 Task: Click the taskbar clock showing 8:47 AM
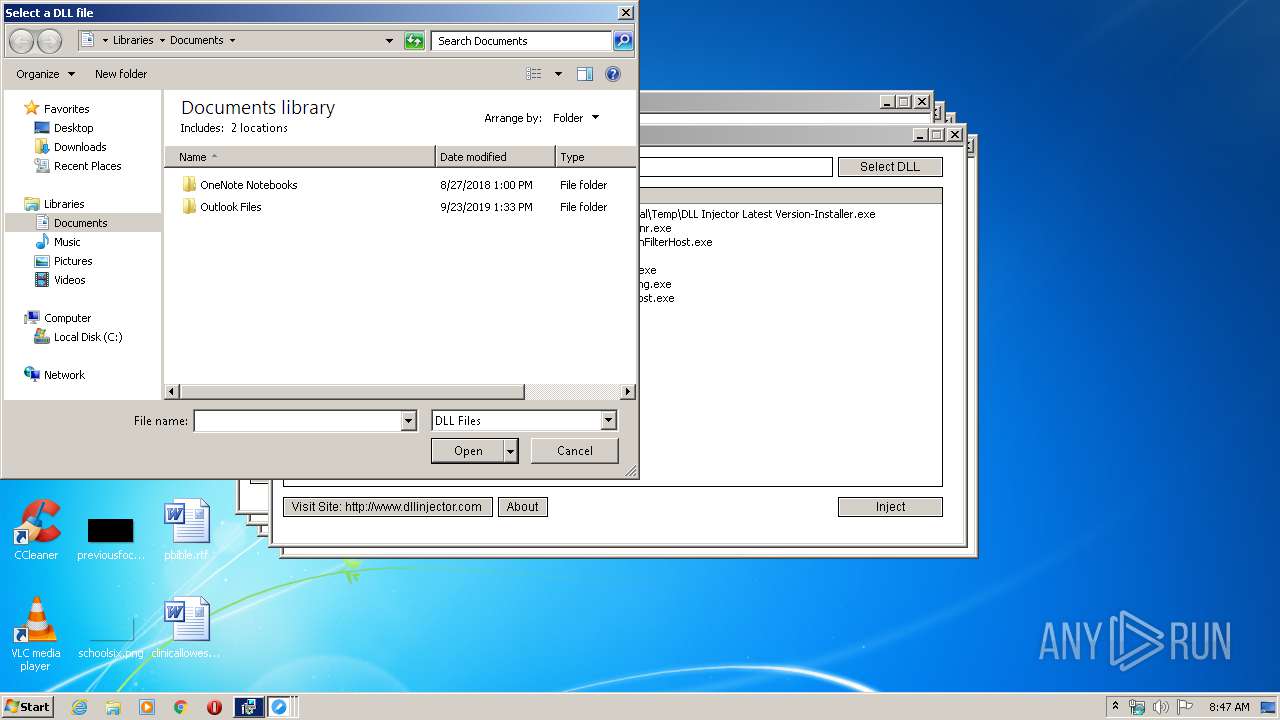[x=1229, y=707]
